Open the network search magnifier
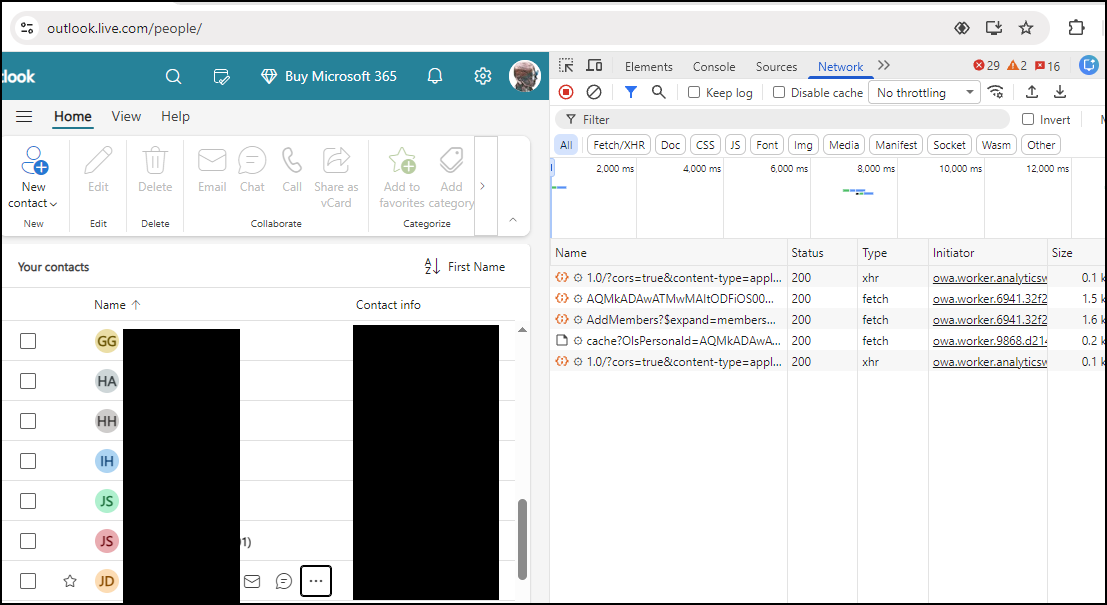The width and height of the screenshot is (1107, 605). [659, 92]
